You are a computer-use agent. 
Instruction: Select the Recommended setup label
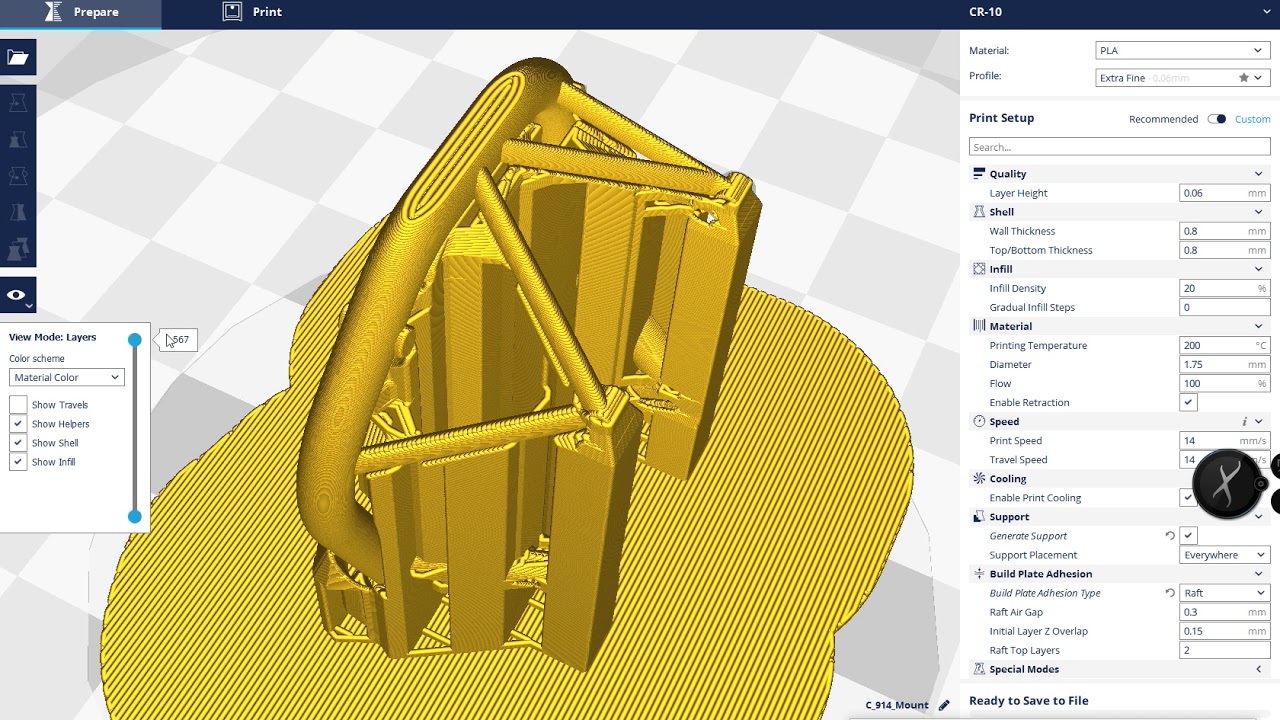tap(1163, 119)
